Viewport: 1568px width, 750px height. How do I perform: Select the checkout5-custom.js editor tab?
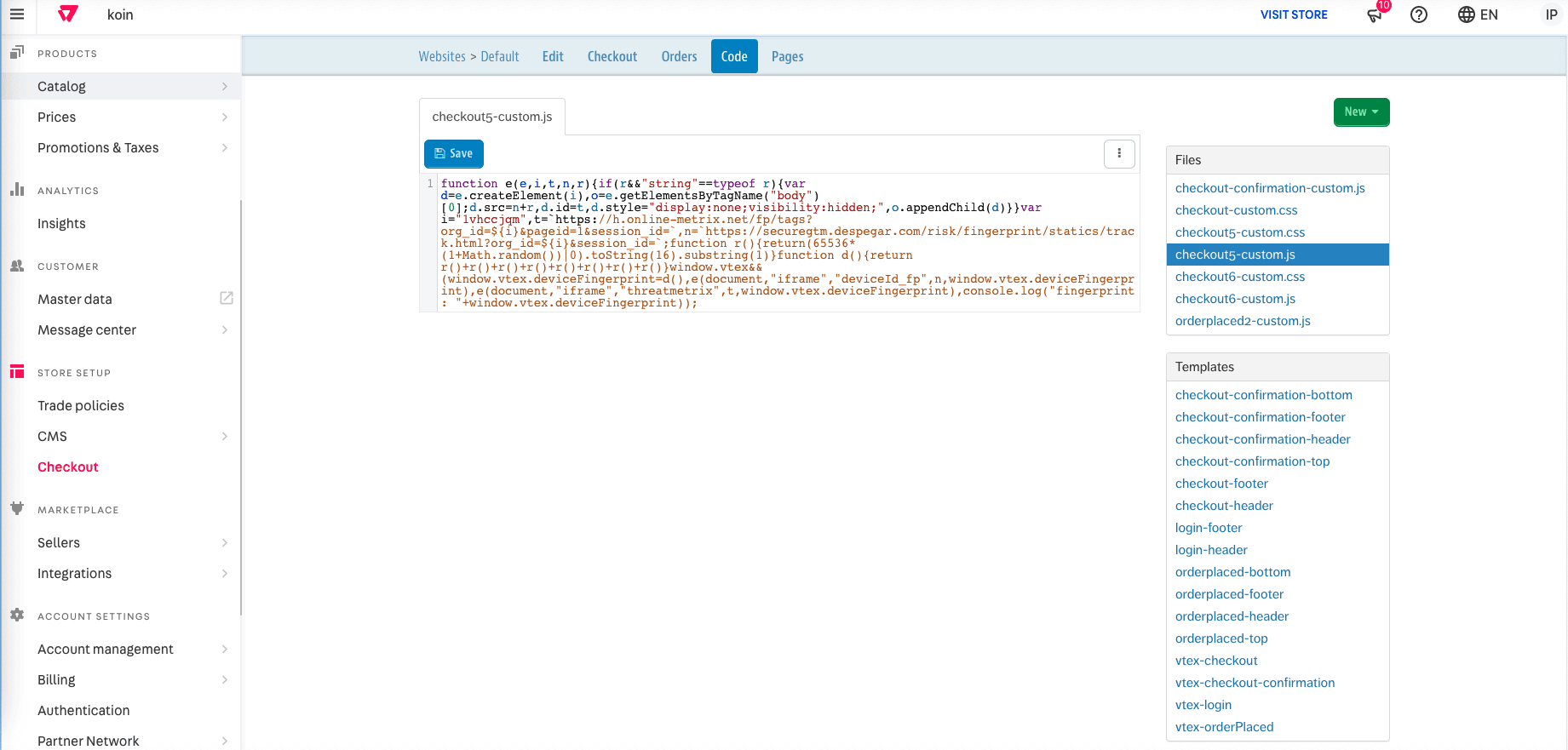click(x=492, y=117)
